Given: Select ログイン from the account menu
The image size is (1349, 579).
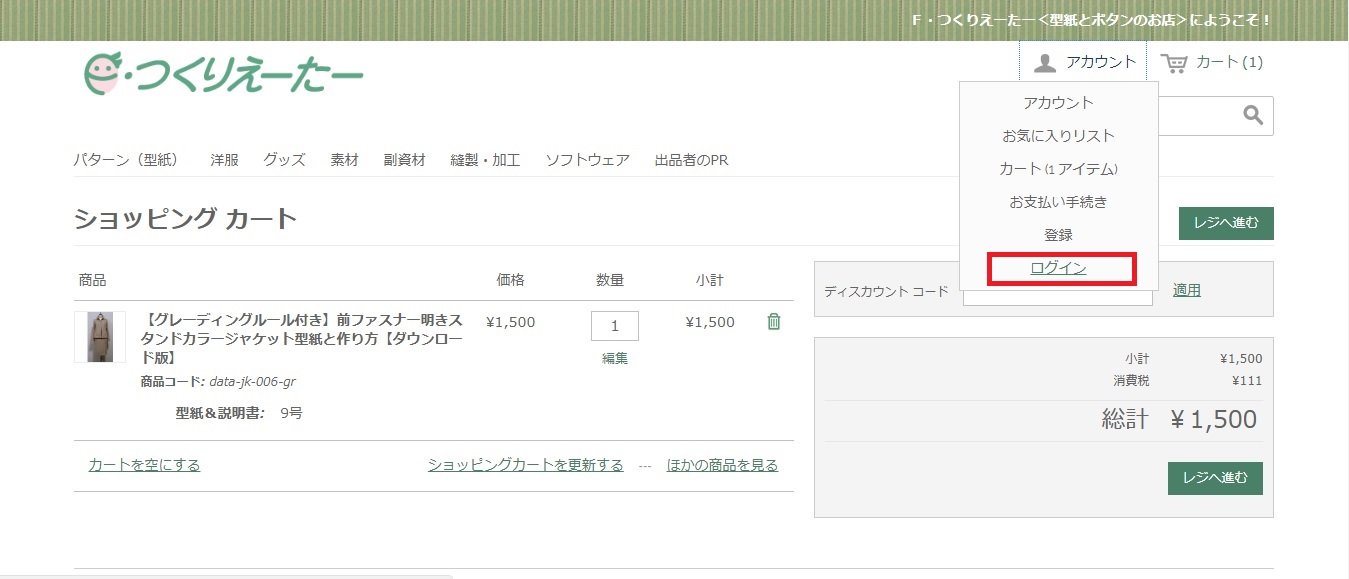Looking at the screenshot, I should [x=1059, y=268].
